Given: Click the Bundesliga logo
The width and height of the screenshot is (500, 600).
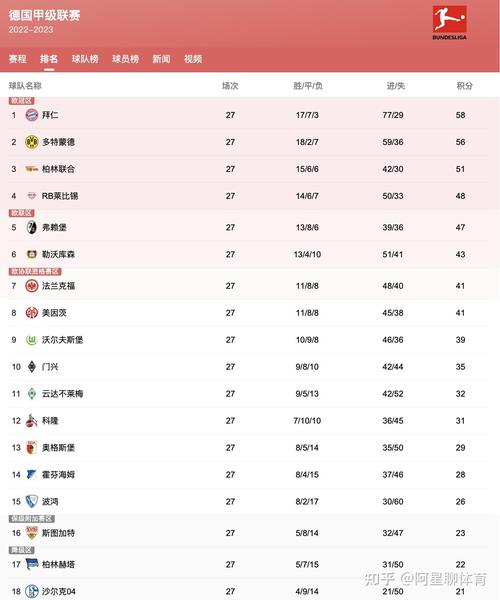Looking at the screenshot, I should click(x=450, y=22).
